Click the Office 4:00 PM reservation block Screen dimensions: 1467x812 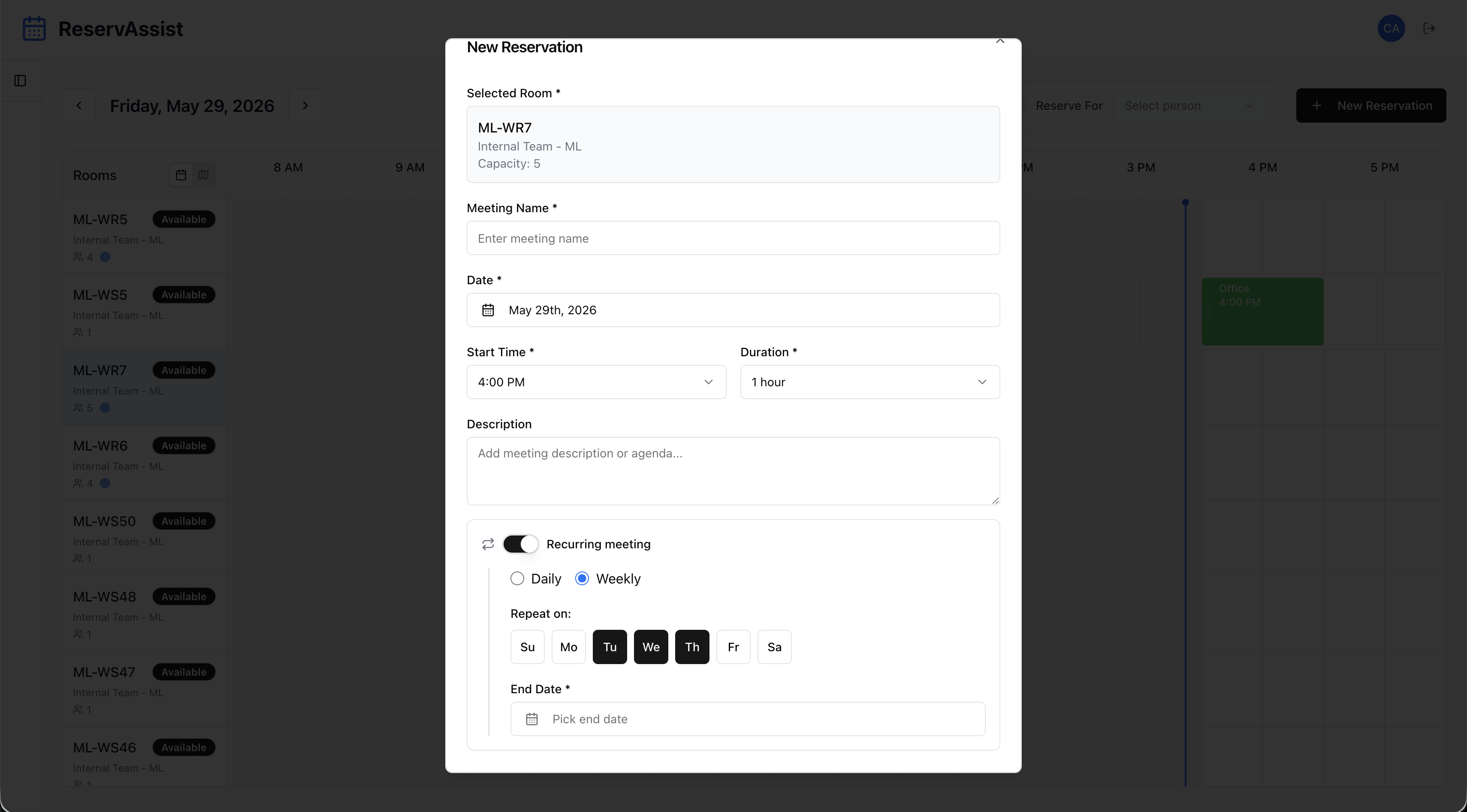coord(1262,311)
